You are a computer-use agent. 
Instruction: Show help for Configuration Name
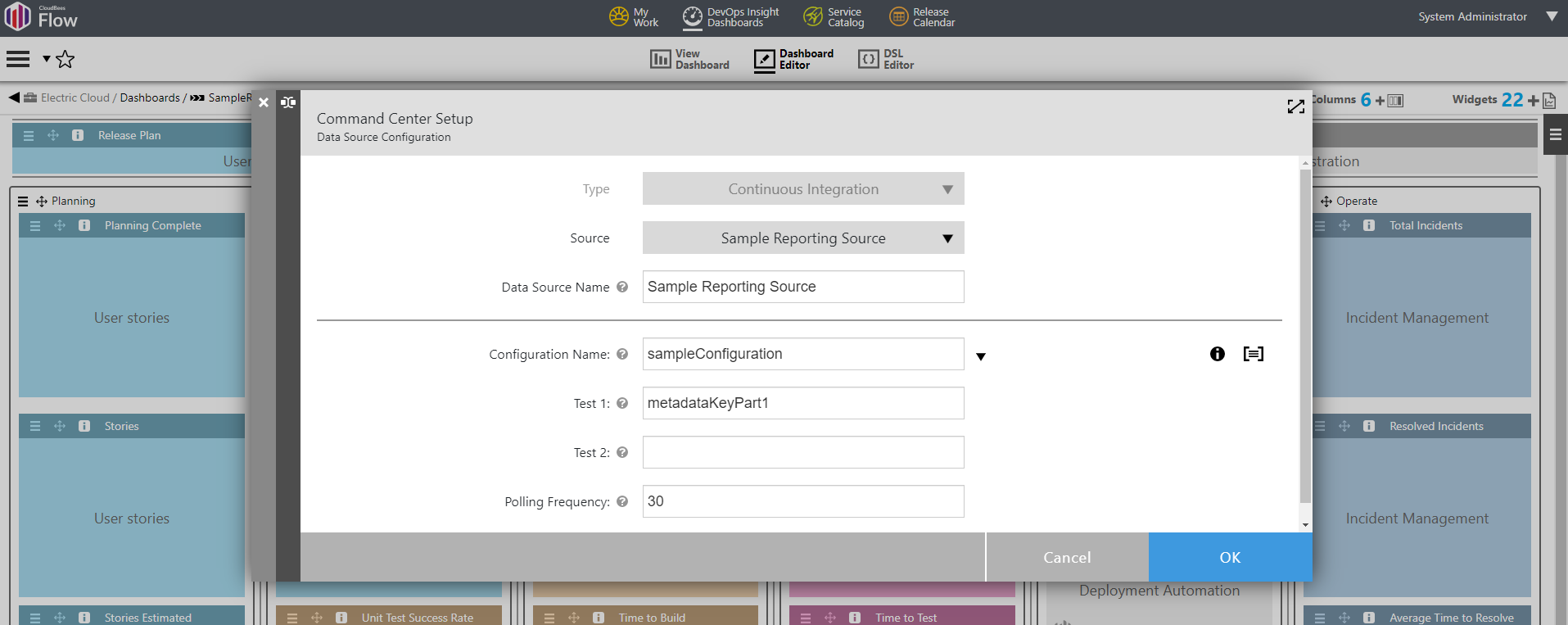coord(622,354)
